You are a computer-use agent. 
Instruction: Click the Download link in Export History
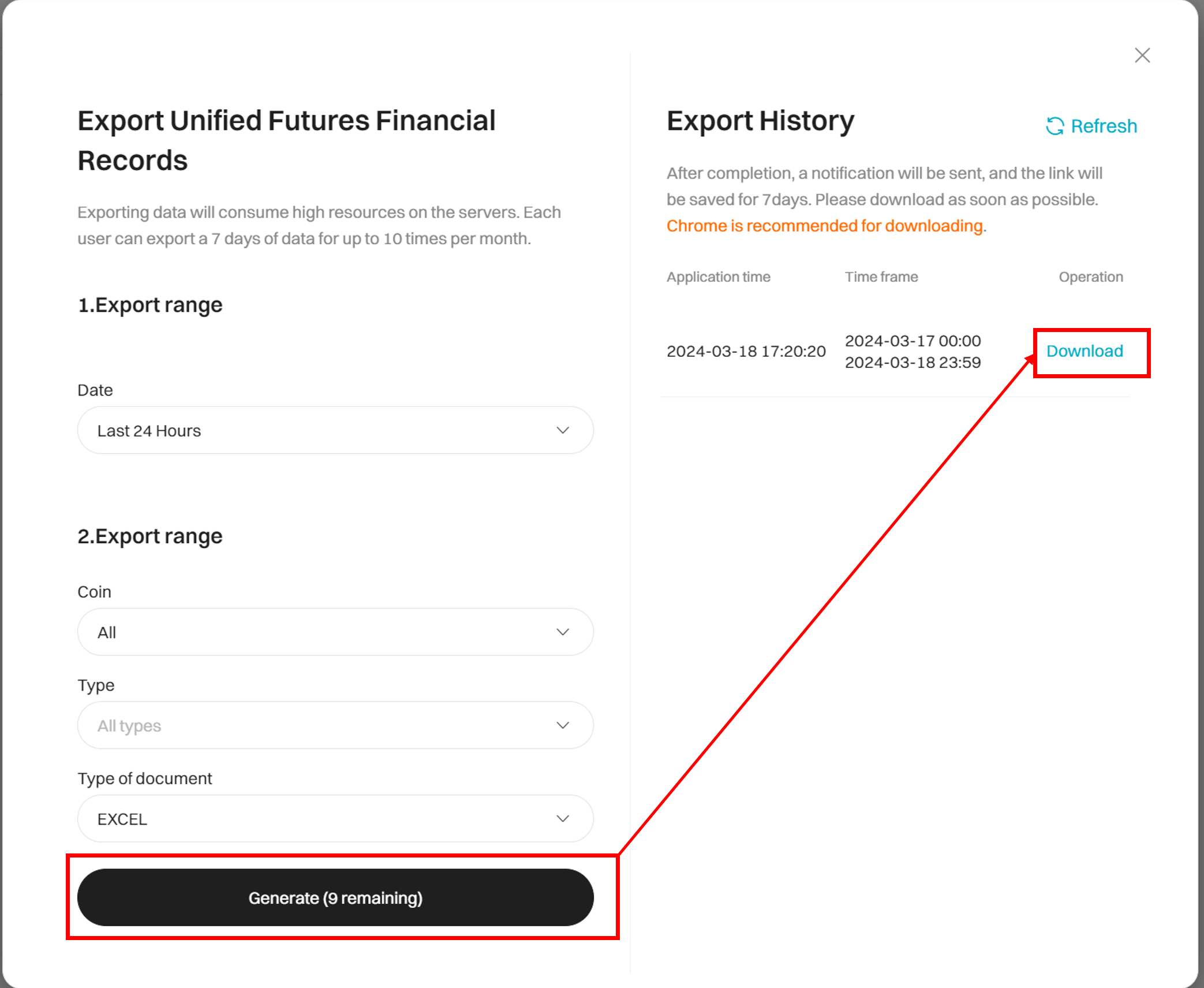[x=1085, y=351]
